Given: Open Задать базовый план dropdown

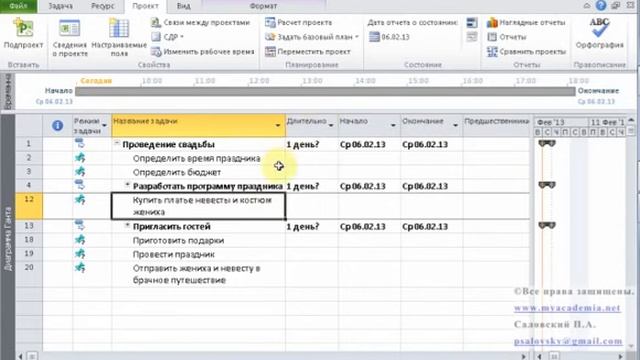Looking at the screenshot, I should (x=312, y=37).
